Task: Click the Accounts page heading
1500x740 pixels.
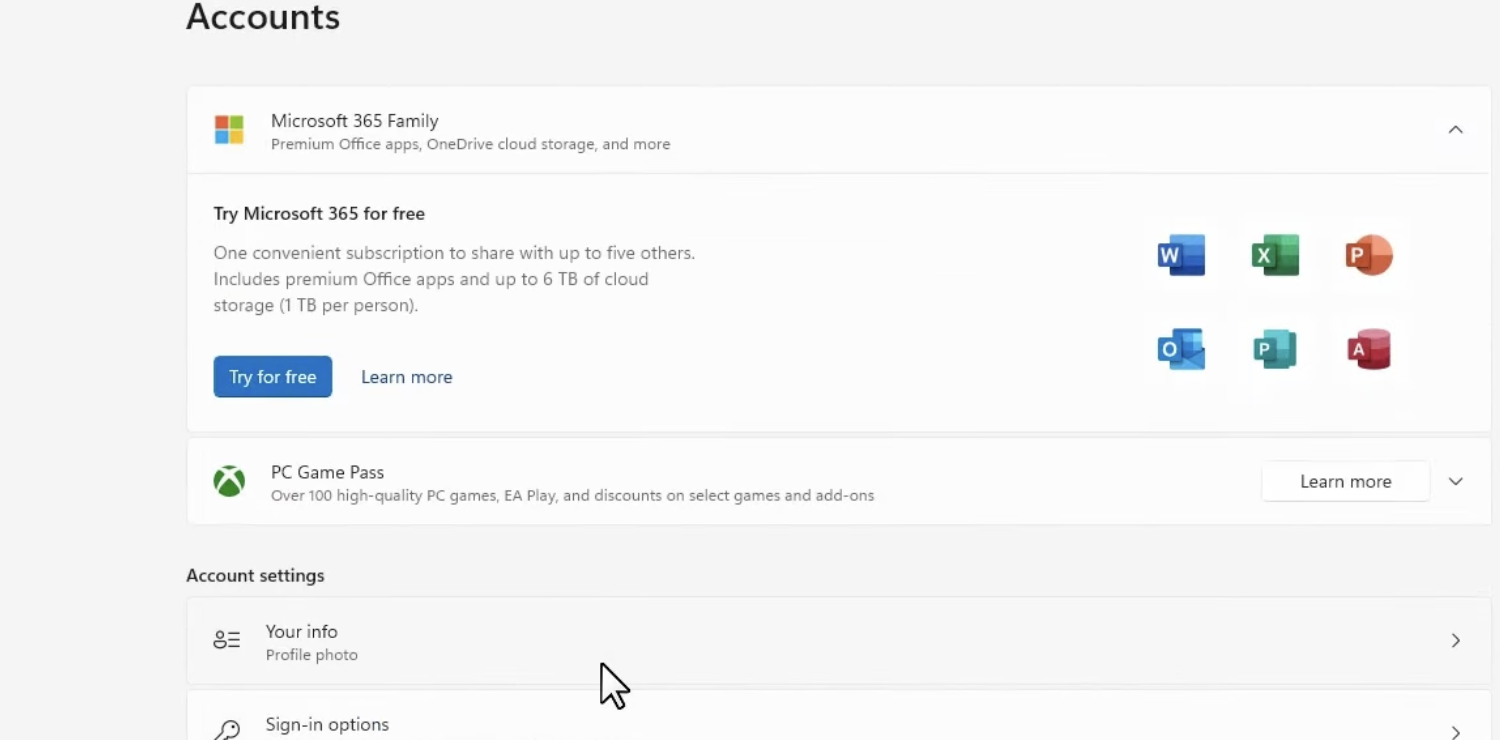Action: click(263, 16)
